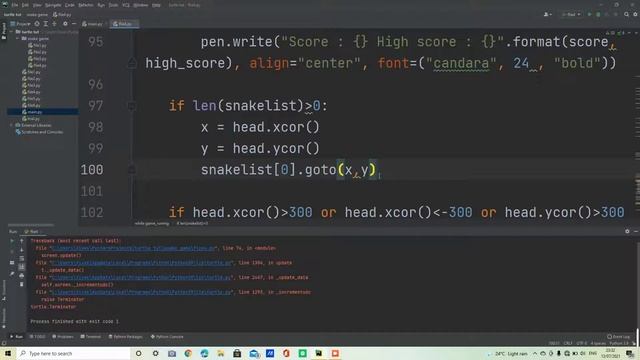Click the user account icon in toolbar

[x=547, y=14]
